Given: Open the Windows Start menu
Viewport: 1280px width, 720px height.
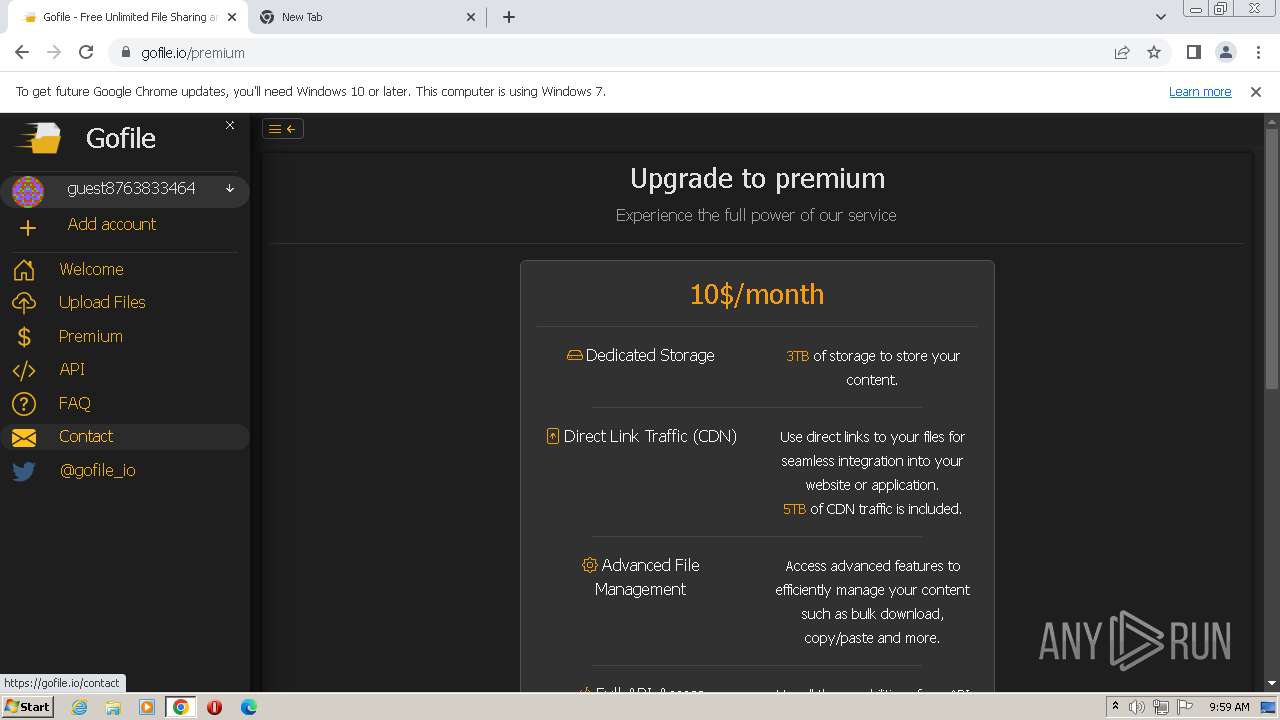Looking at the screenshot, I should 28,707.
